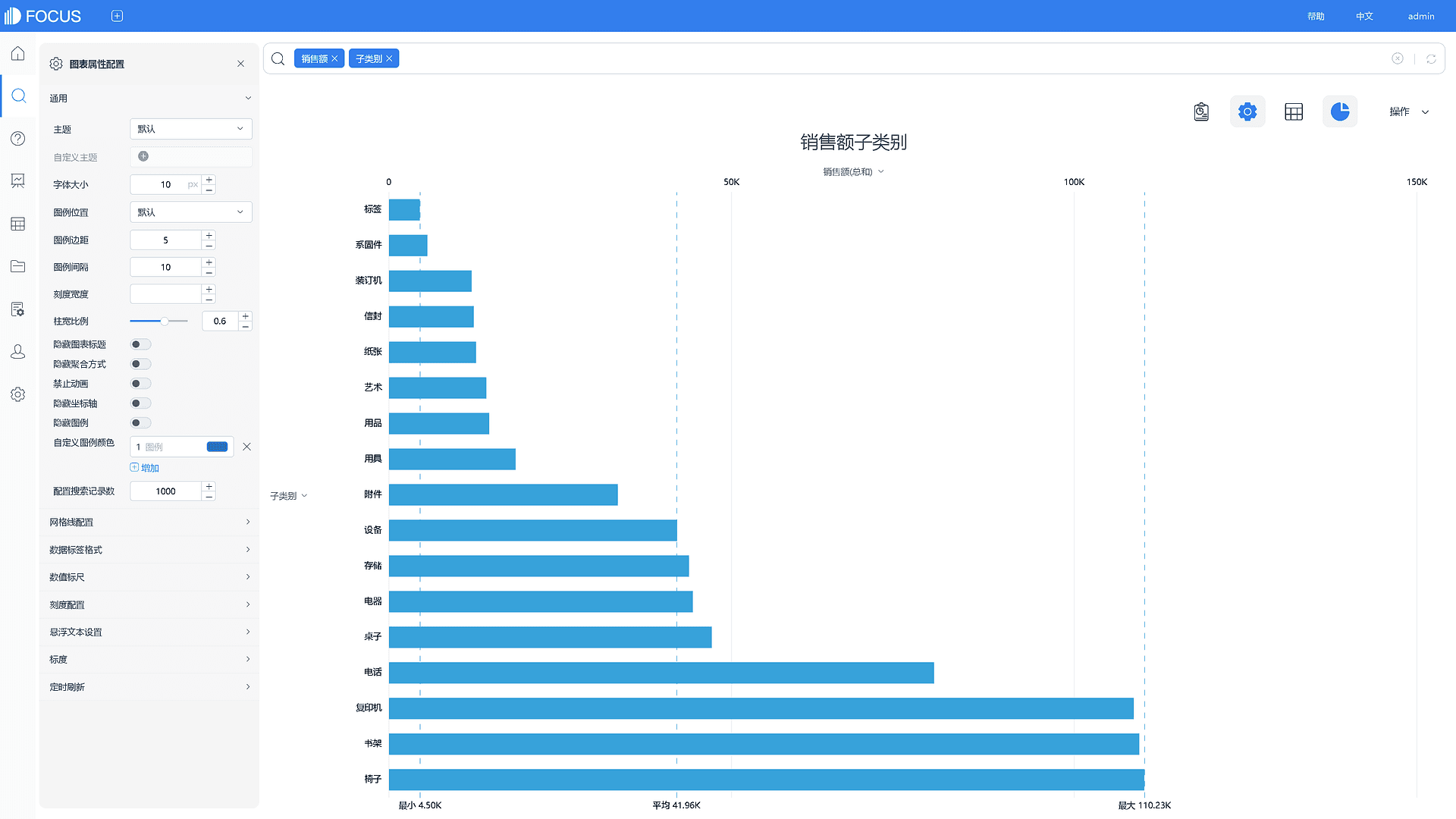Click the chart title 销售额子类别
This screenshot has height=819, width=1456.
tap(854, 142)
